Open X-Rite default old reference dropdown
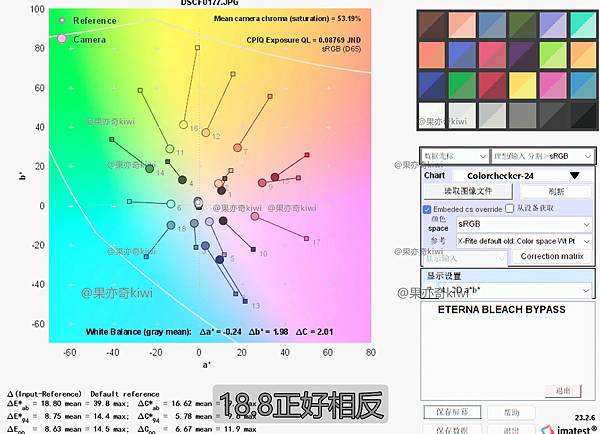The width and height of the screenshot is (600, 434). 524,241
